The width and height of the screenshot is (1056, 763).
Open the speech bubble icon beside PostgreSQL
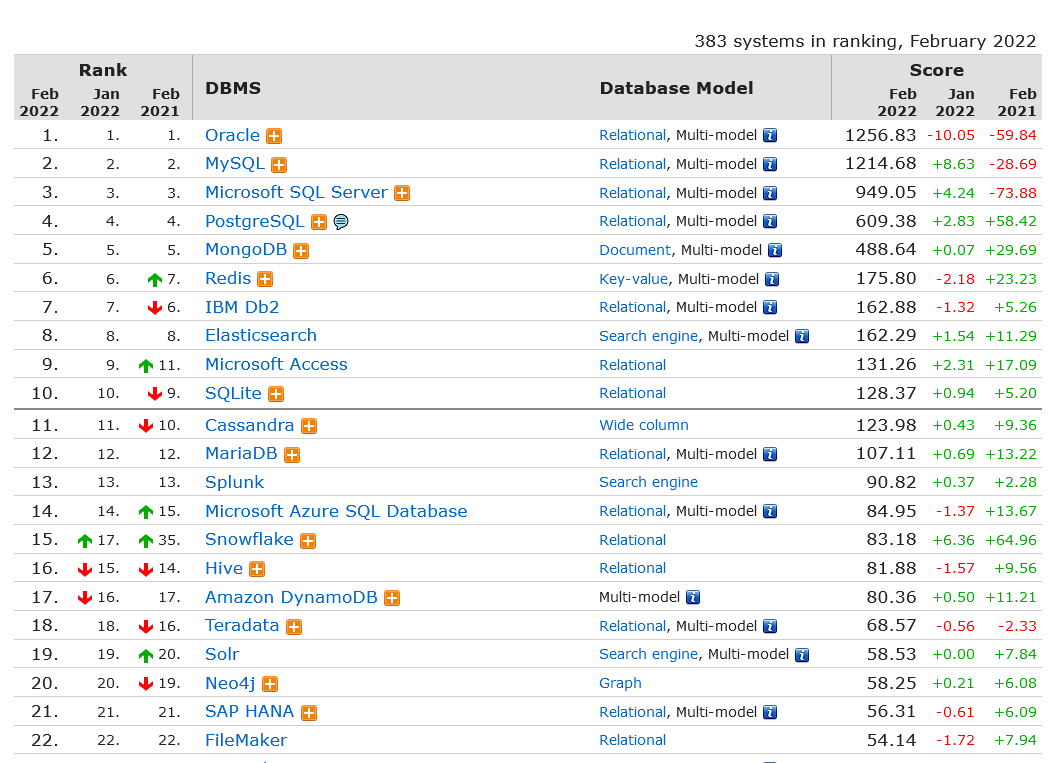(x=341, y=222)
